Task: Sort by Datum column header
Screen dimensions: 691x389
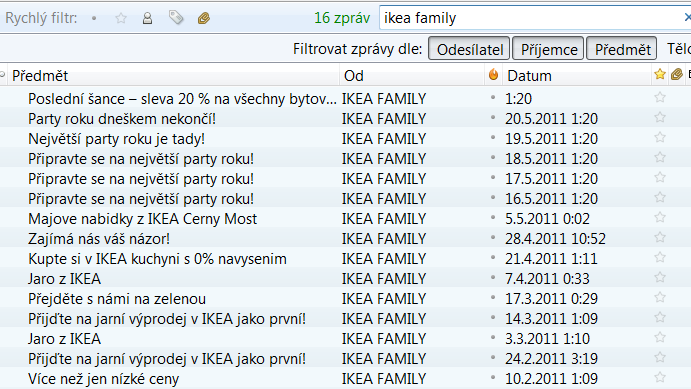Action: click(577, 75)
